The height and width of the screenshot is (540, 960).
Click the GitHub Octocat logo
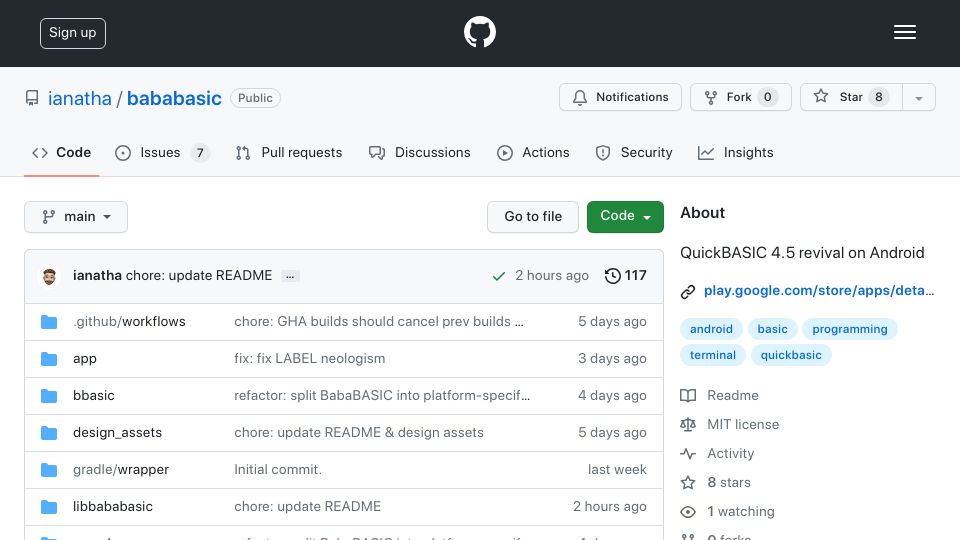click(x=479, y=32)
